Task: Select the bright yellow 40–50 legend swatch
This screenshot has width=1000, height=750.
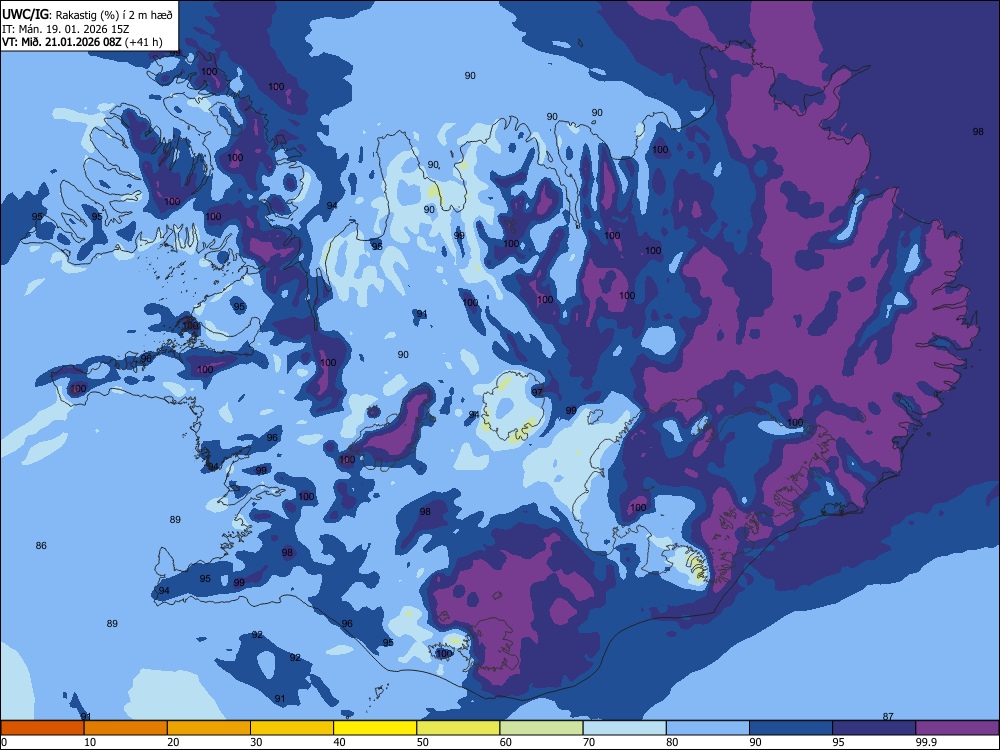Action: 375,728
